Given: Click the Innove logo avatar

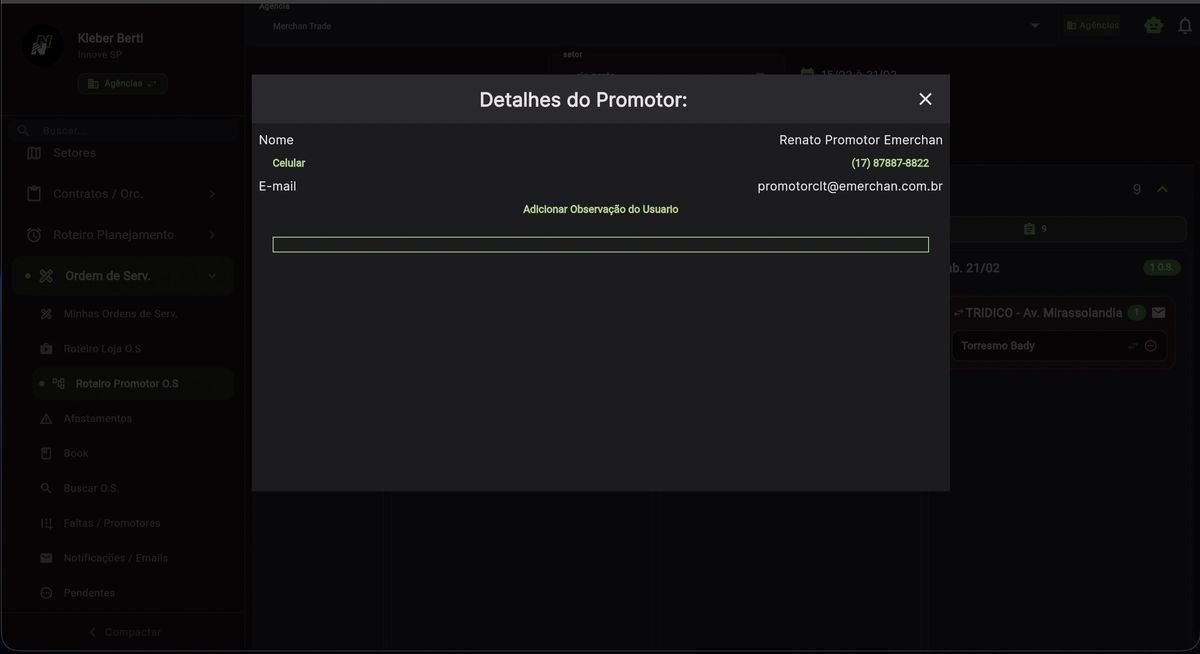Looking at the screenshot, I should 41,45.
